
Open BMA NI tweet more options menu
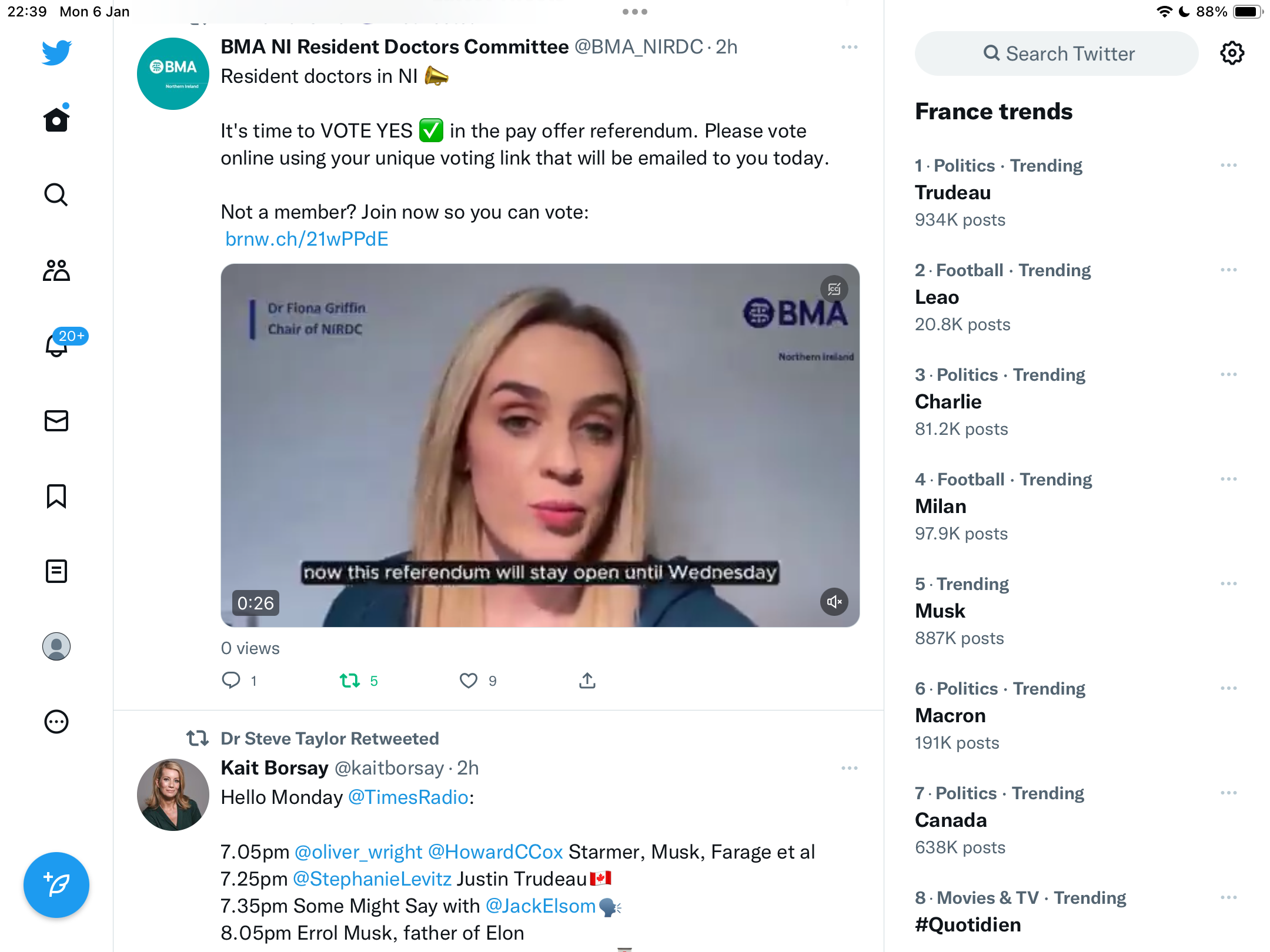[850, 47]
